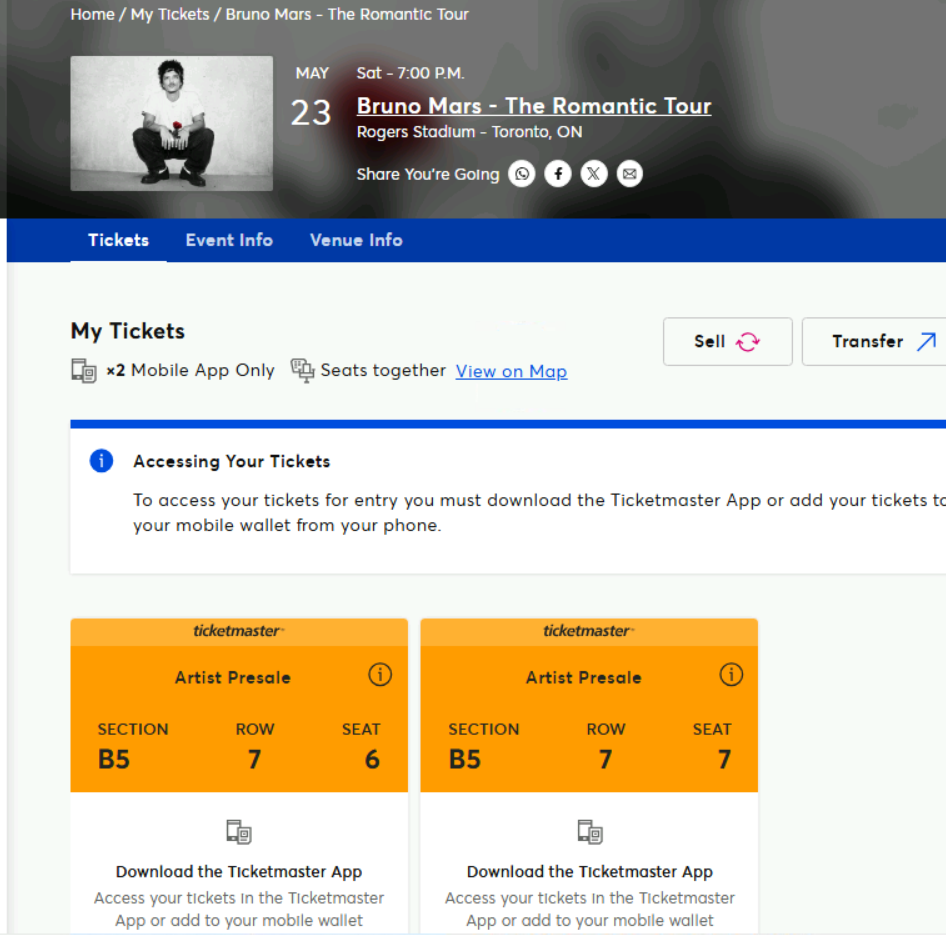Open info icon on seat 7 ticket

coord(731,674)
